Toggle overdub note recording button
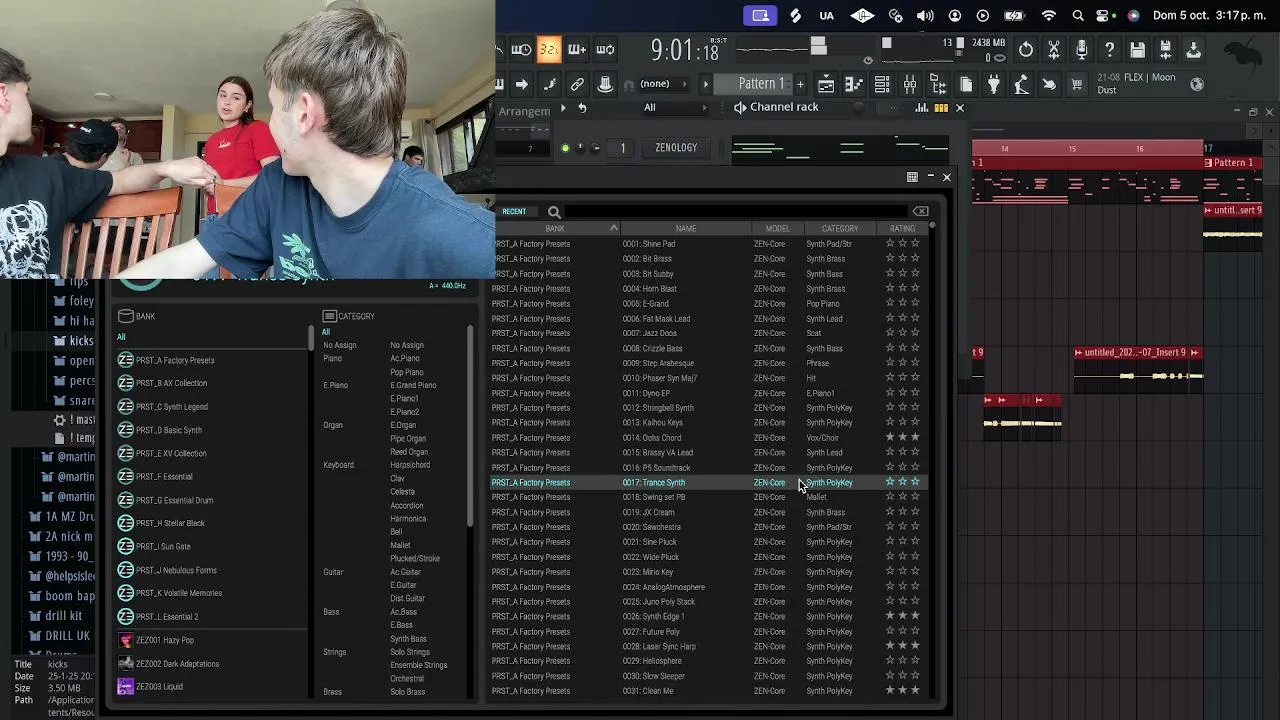Viewport: 1280px width, 720px height. pyautogui.click(x=577, y=49)
